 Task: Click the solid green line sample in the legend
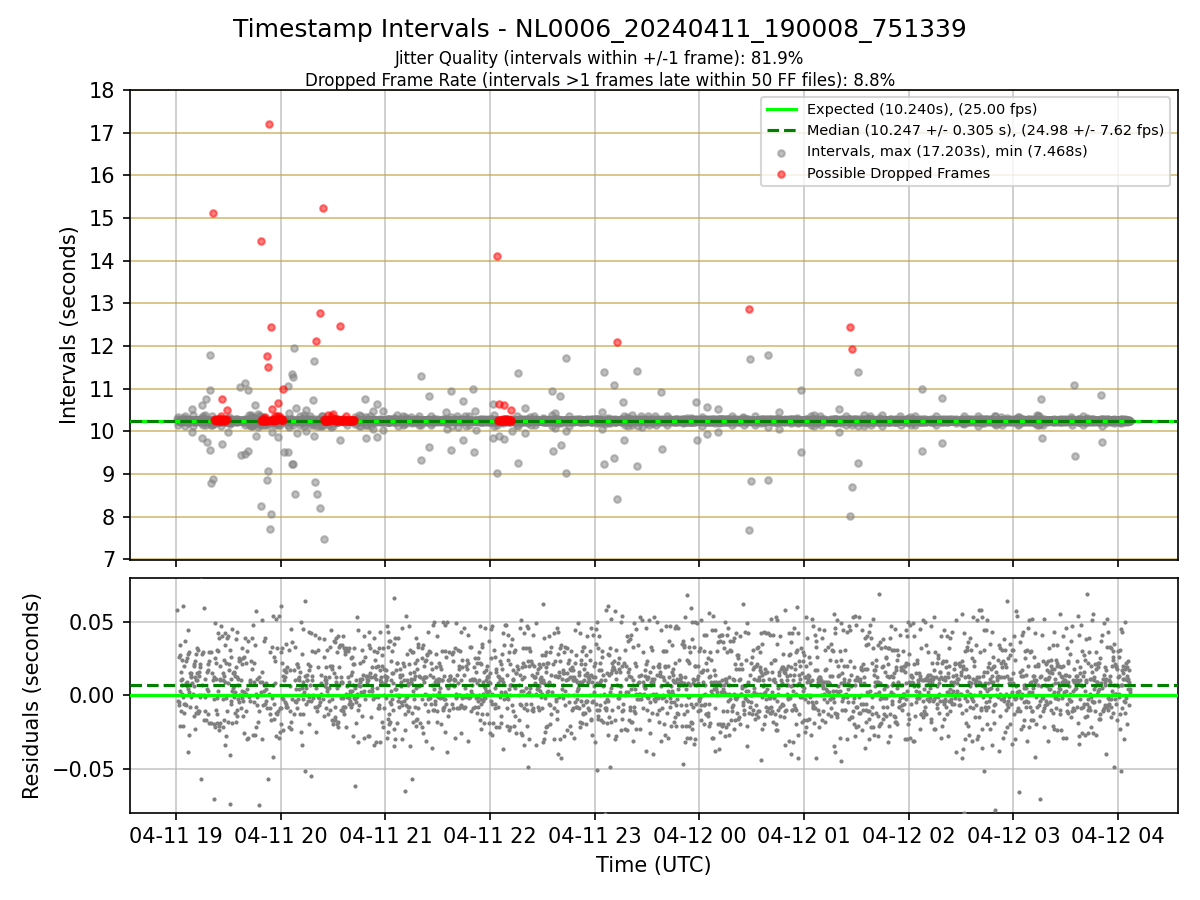pos(782,110)
